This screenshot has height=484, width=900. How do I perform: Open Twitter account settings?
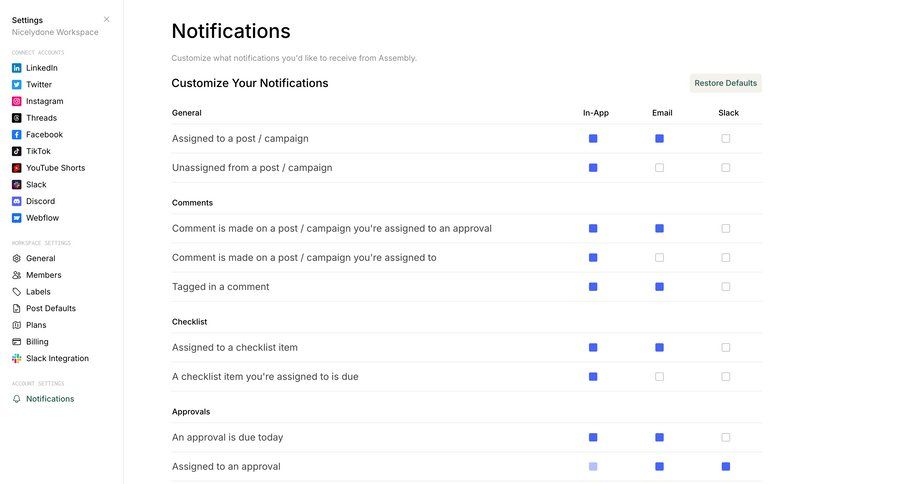point(38,84)
